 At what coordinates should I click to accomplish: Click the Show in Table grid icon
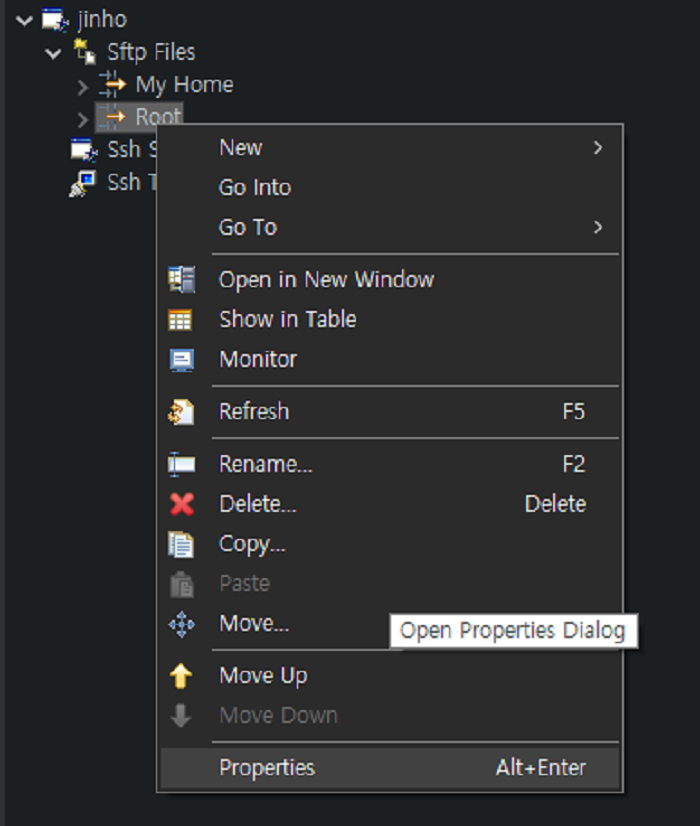point(181,320)
